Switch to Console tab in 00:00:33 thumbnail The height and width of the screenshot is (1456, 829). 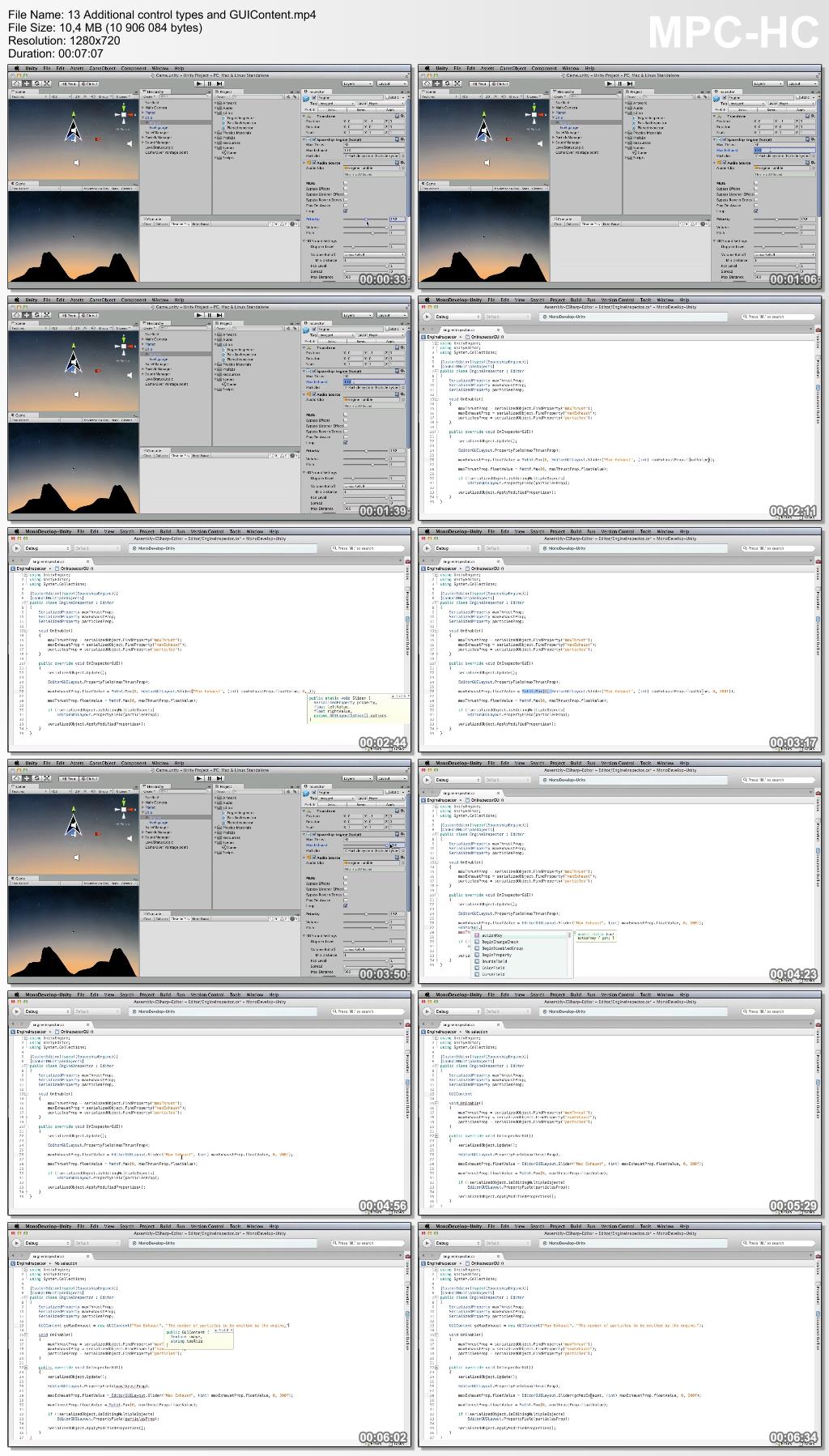(155, 219)
